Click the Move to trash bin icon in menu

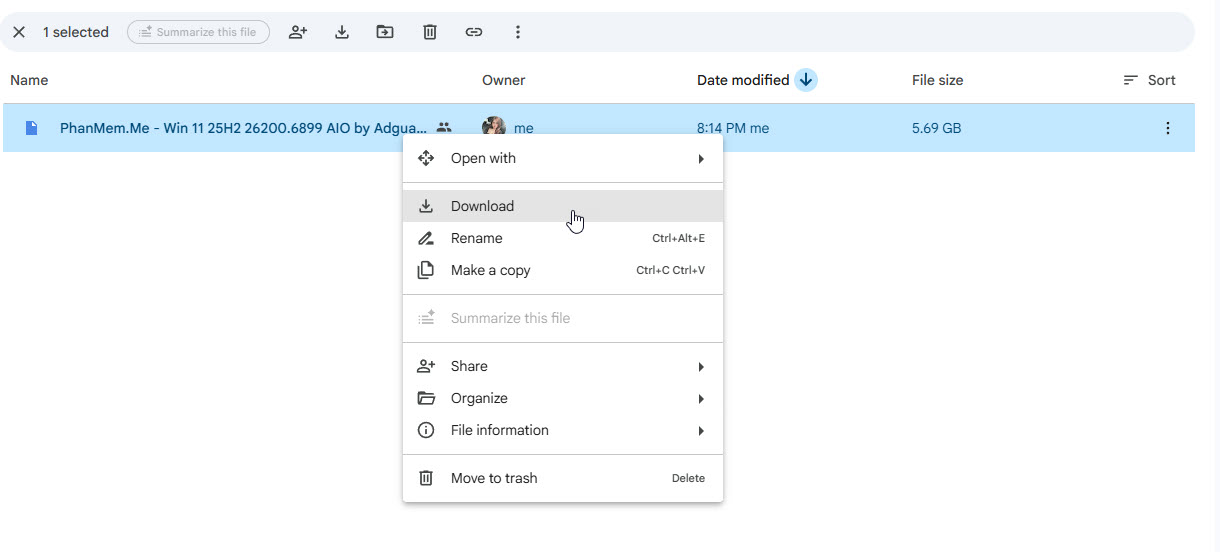(426, 478)
